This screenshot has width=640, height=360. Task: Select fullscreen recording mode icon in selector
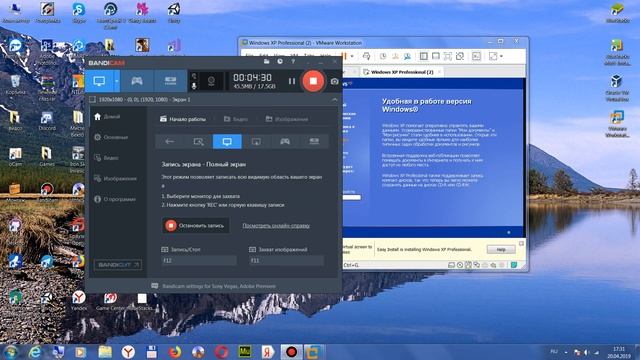[227, 141]
